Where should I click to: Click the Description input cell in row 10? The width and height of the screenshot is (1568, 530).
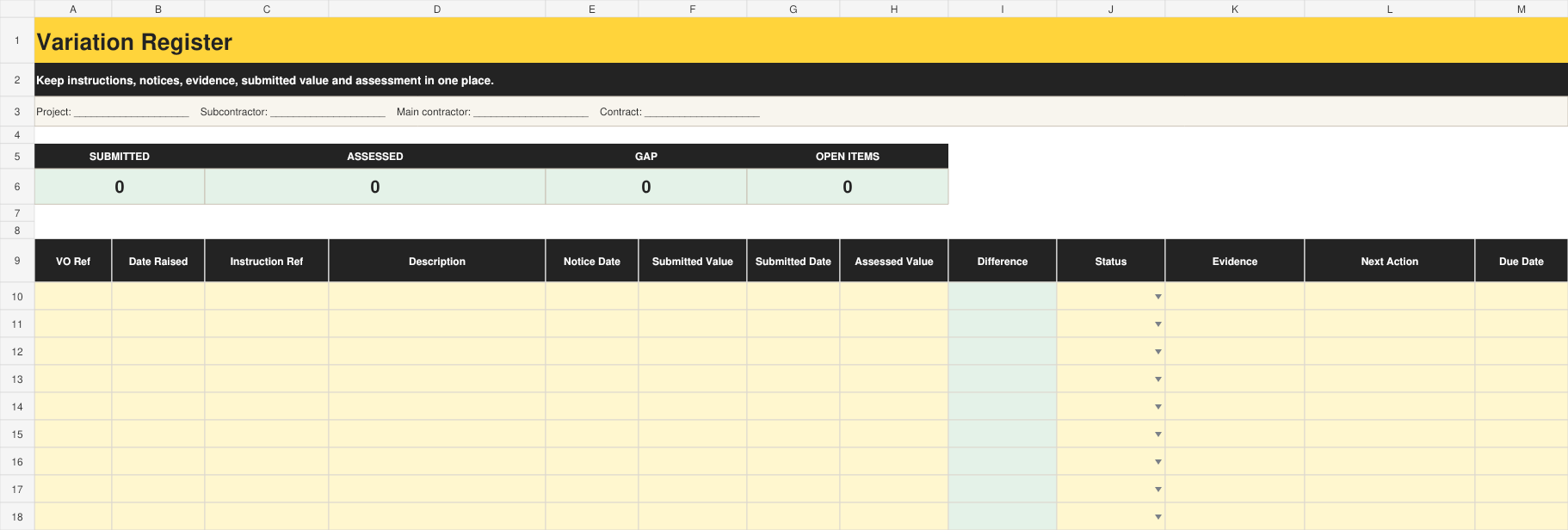coord(437,297)
